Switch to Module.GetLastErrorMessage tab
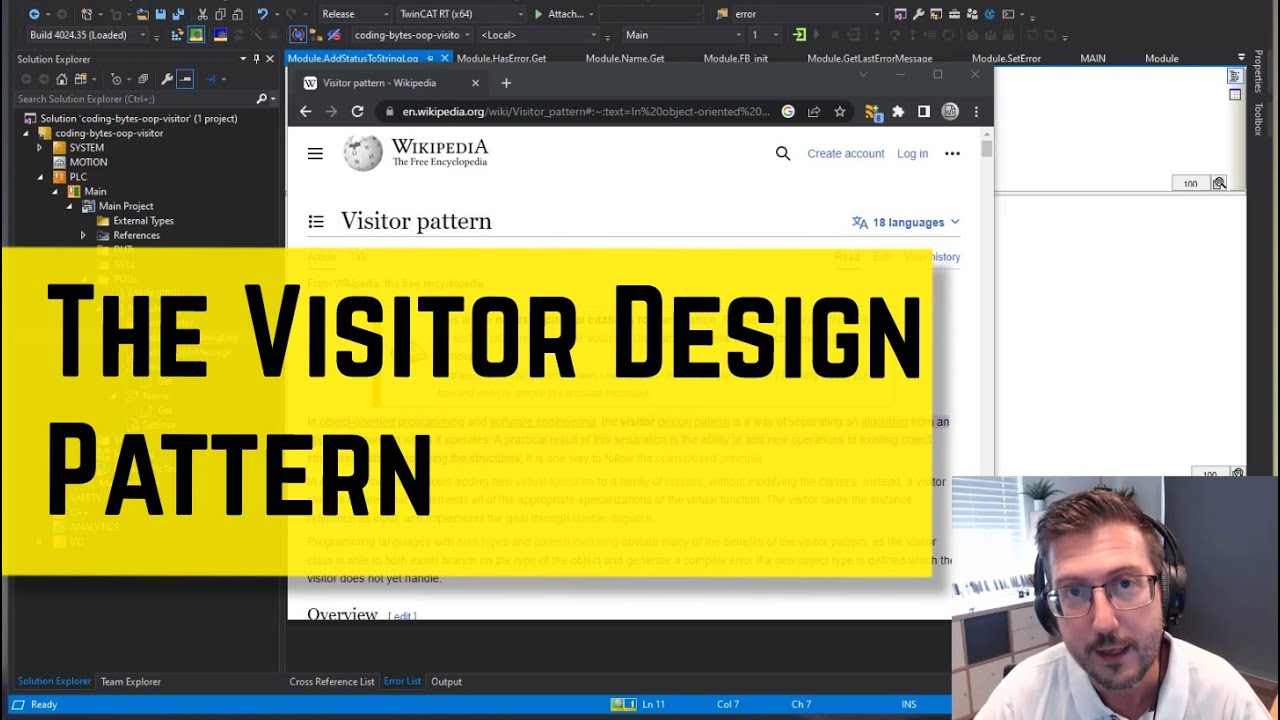This screenshot has height=720, width=1280. coord(870,58)
